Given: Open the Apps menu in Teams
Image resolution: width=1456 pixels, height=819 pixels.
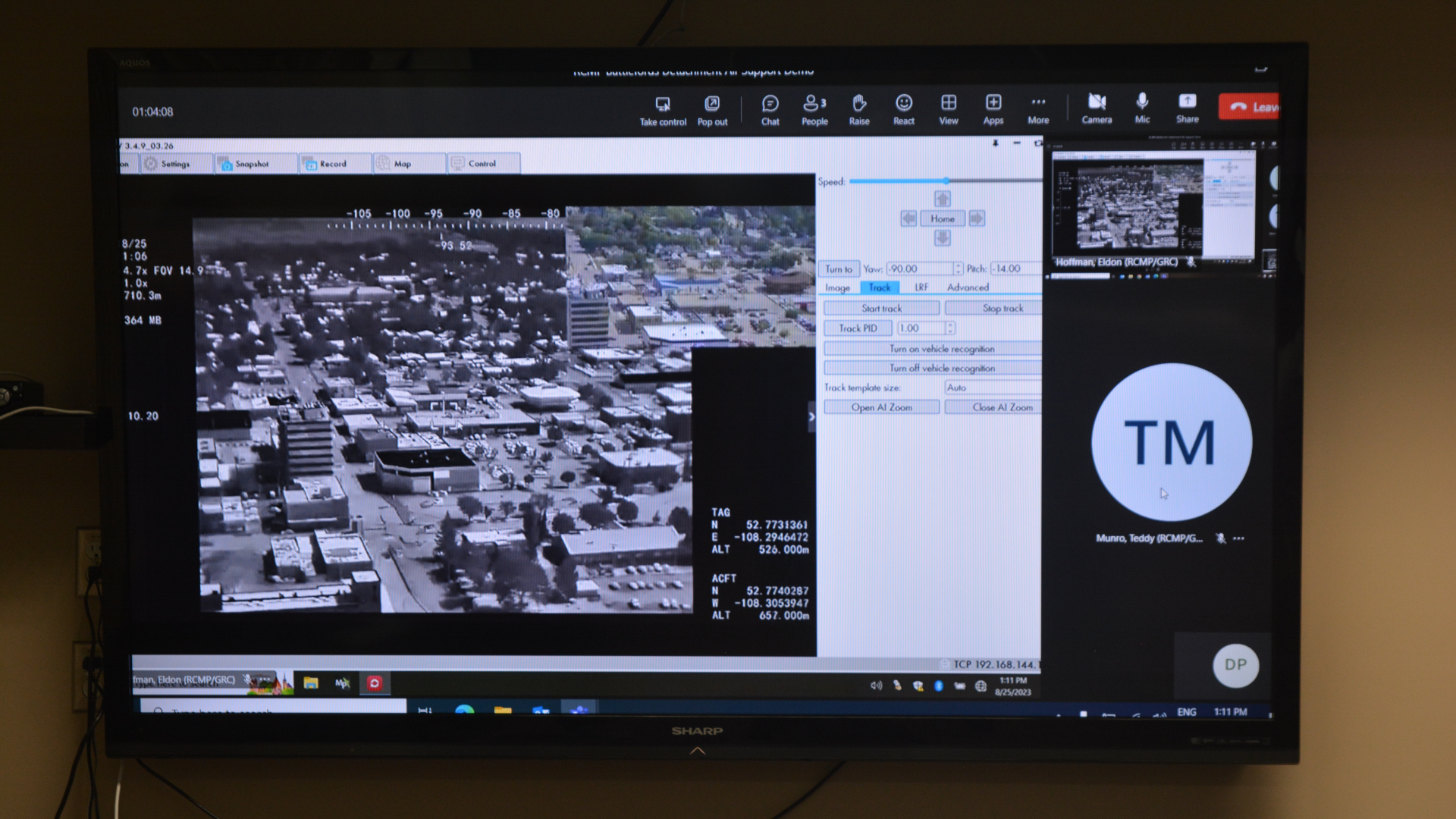Looking at the screenshot, I should (993, 103).
